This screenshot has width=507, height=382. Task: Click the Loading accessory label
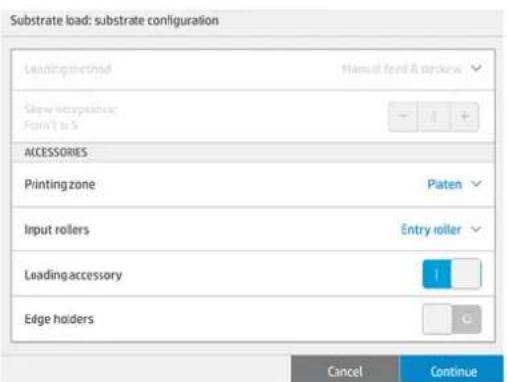tap(73, 275)
